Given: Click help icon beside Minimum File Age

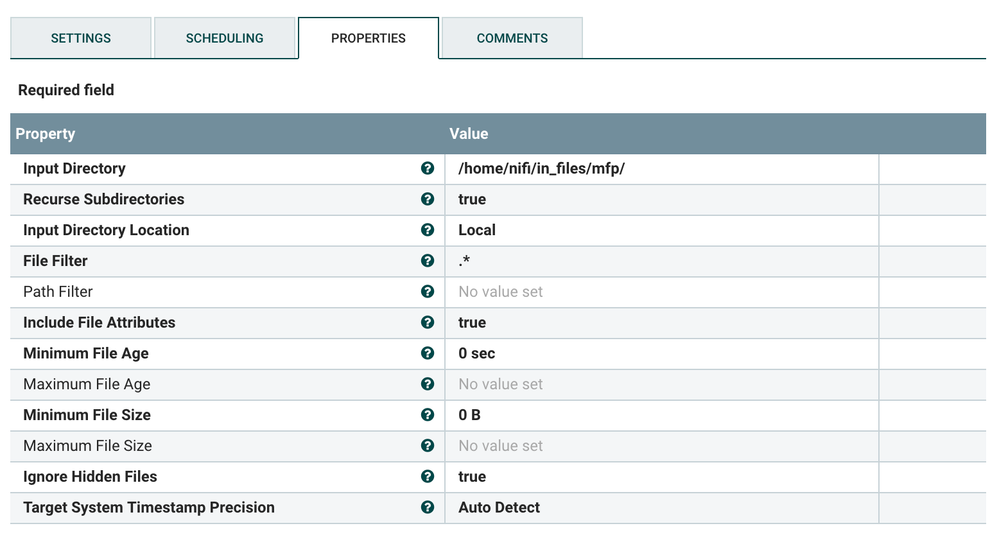Looking at the screenshot, I should pyautogui.click(x=428, y=353).
